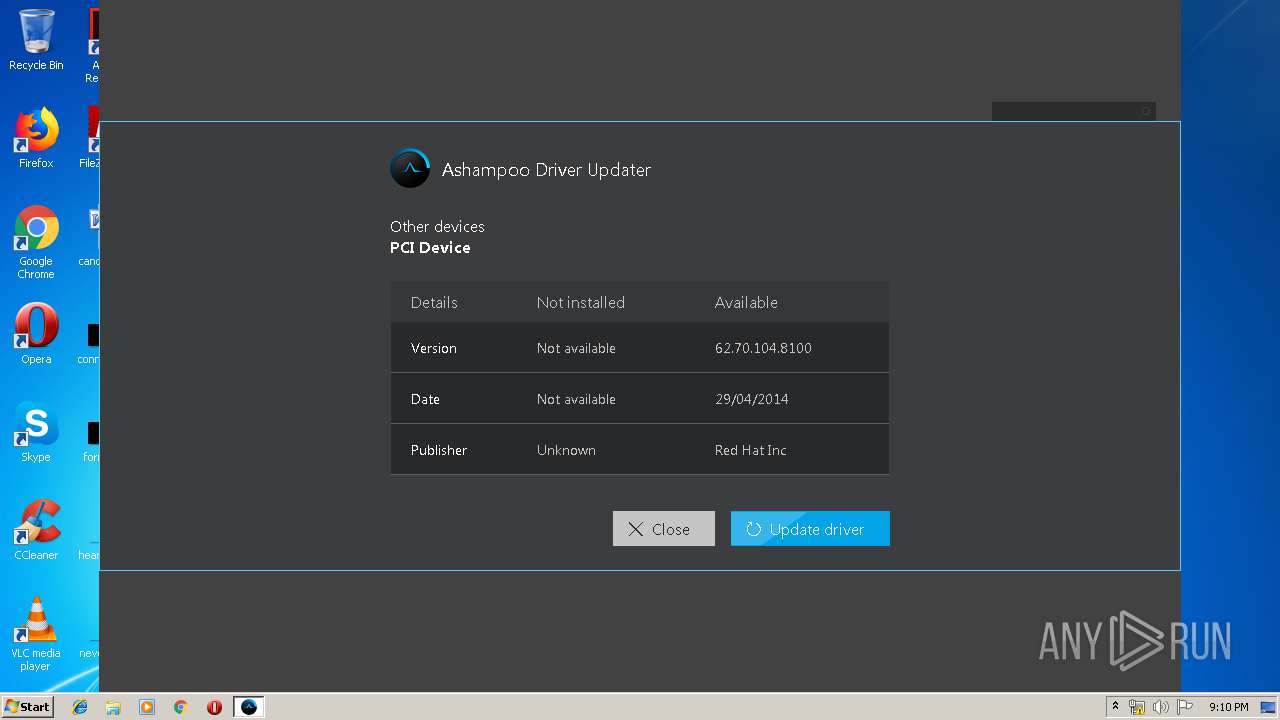Image resolution: width=1280 pixels, height=720 pixels.
Task: Click the PCI Device heading
Action: pyautogui.click(x=430, y=247)
